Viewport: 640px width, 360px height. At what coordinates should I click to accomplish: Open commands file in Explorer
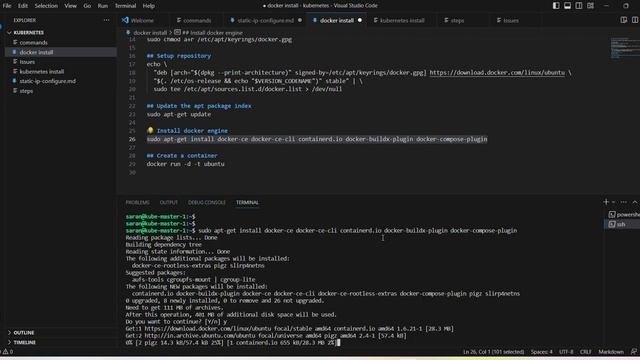point(33,42)
